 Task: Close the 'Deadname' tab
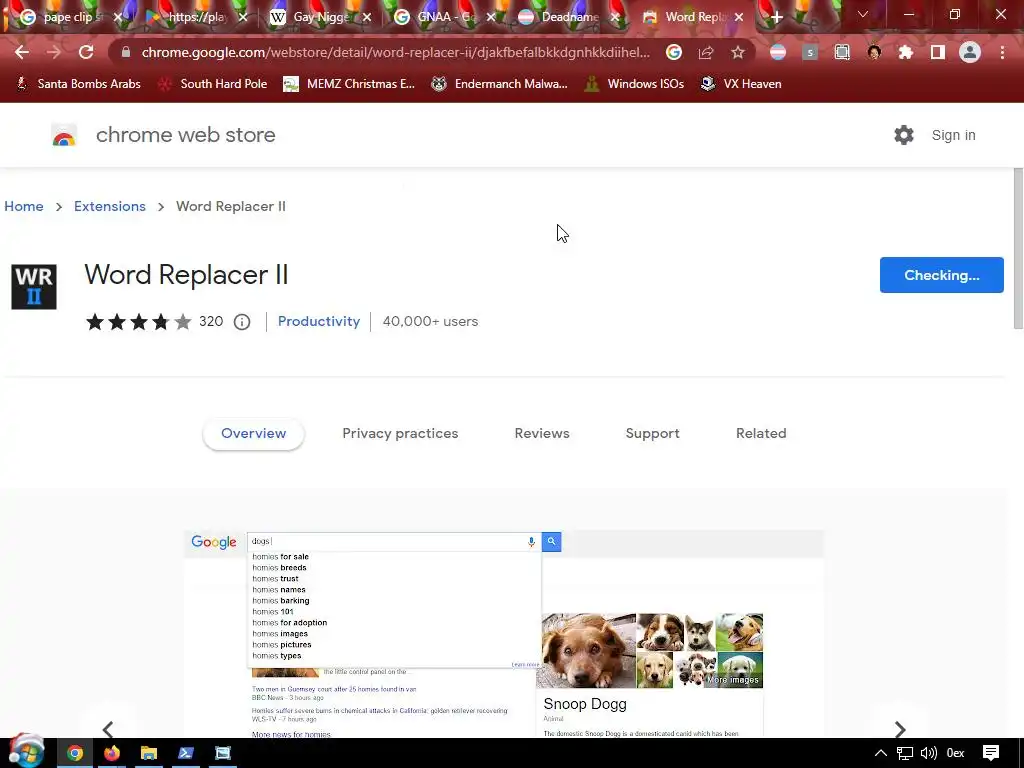pyautogui.click(x=615, y=17)
